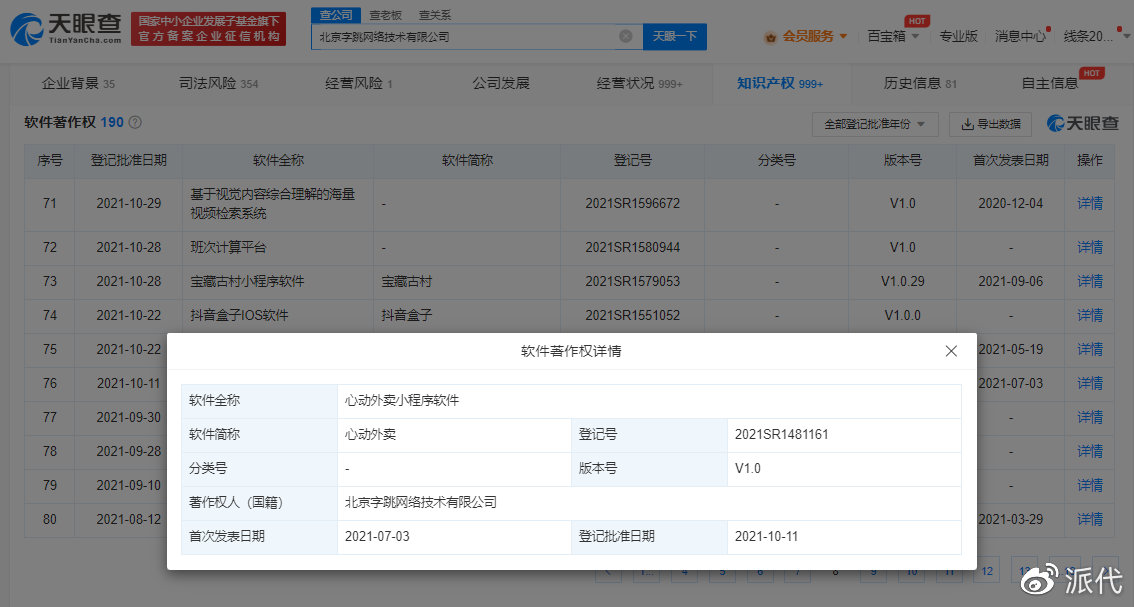Click version V1.0.29 cell

(903, 281)
